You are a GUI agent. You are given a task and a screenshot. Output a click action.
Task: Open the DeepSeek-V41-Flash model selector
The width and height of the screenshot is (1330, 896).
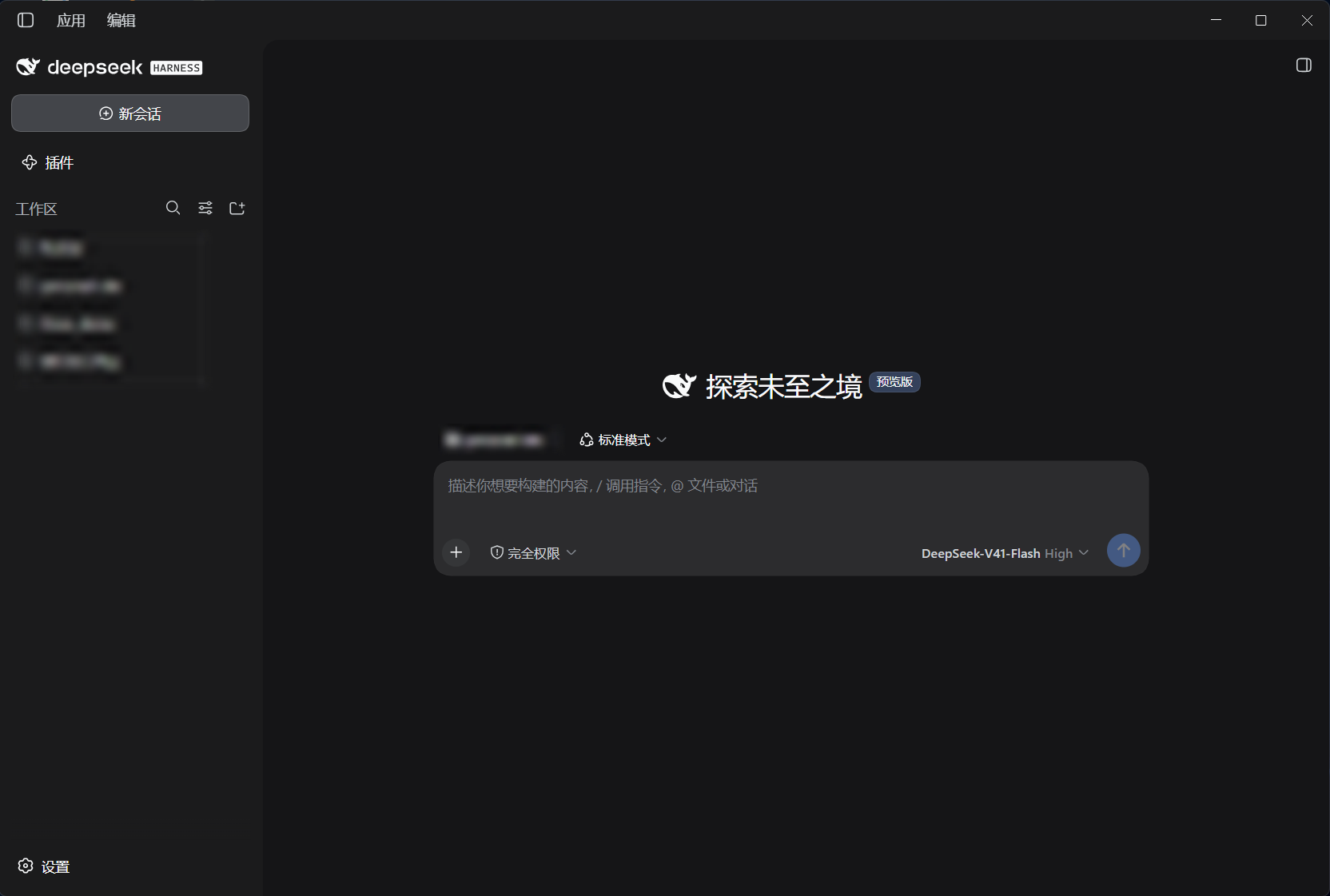click(1005, 553)
